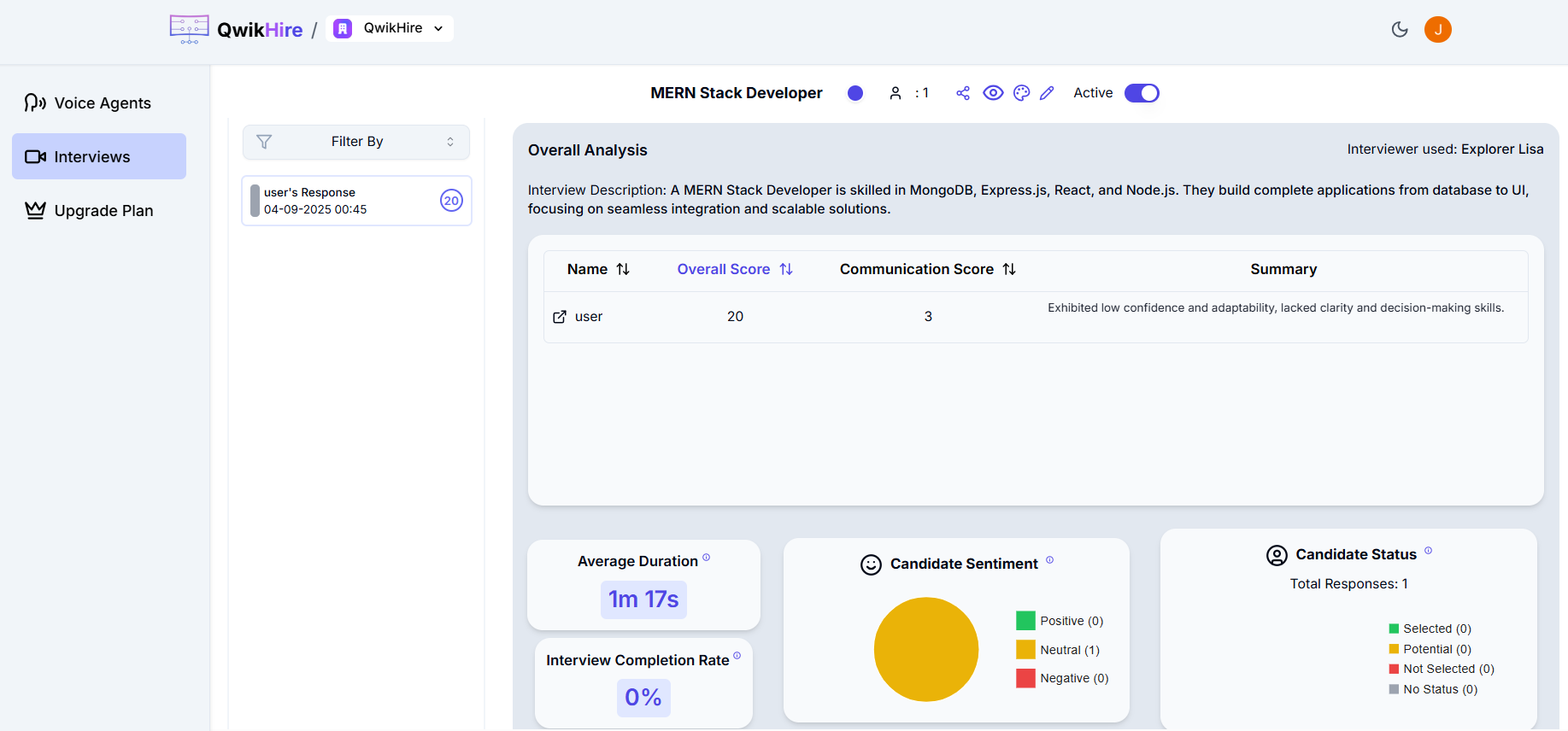Image resolution: width=1568 pixels, height=731 pixels.
Task: Open user's external link icon in table
Action: click(560, 317)
